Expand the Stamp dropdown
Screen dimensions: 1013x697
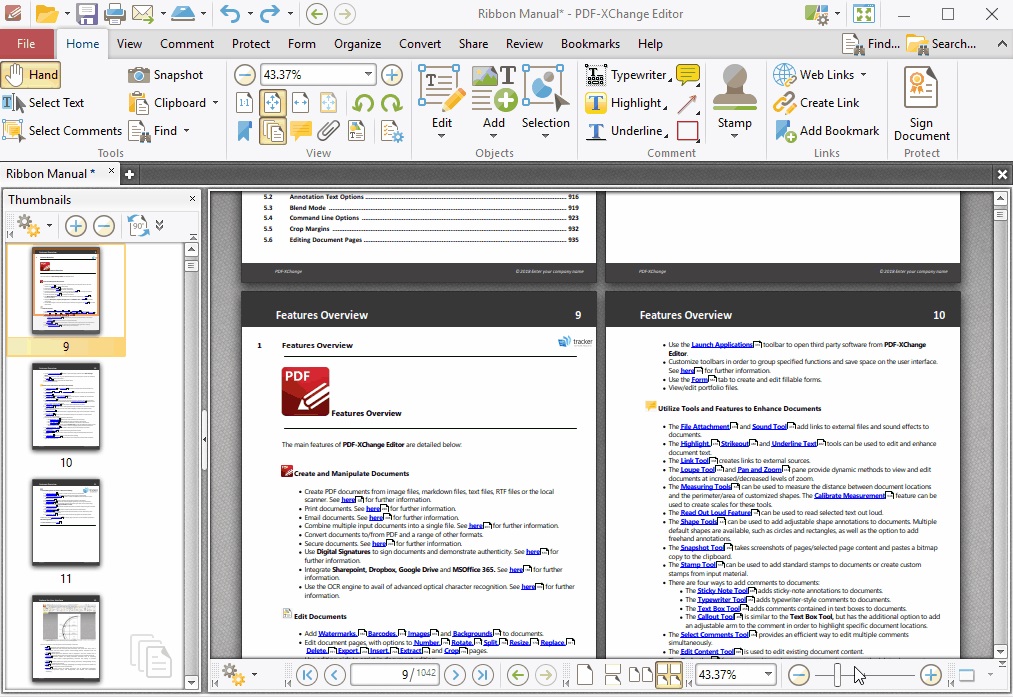(x=735, y=136)
